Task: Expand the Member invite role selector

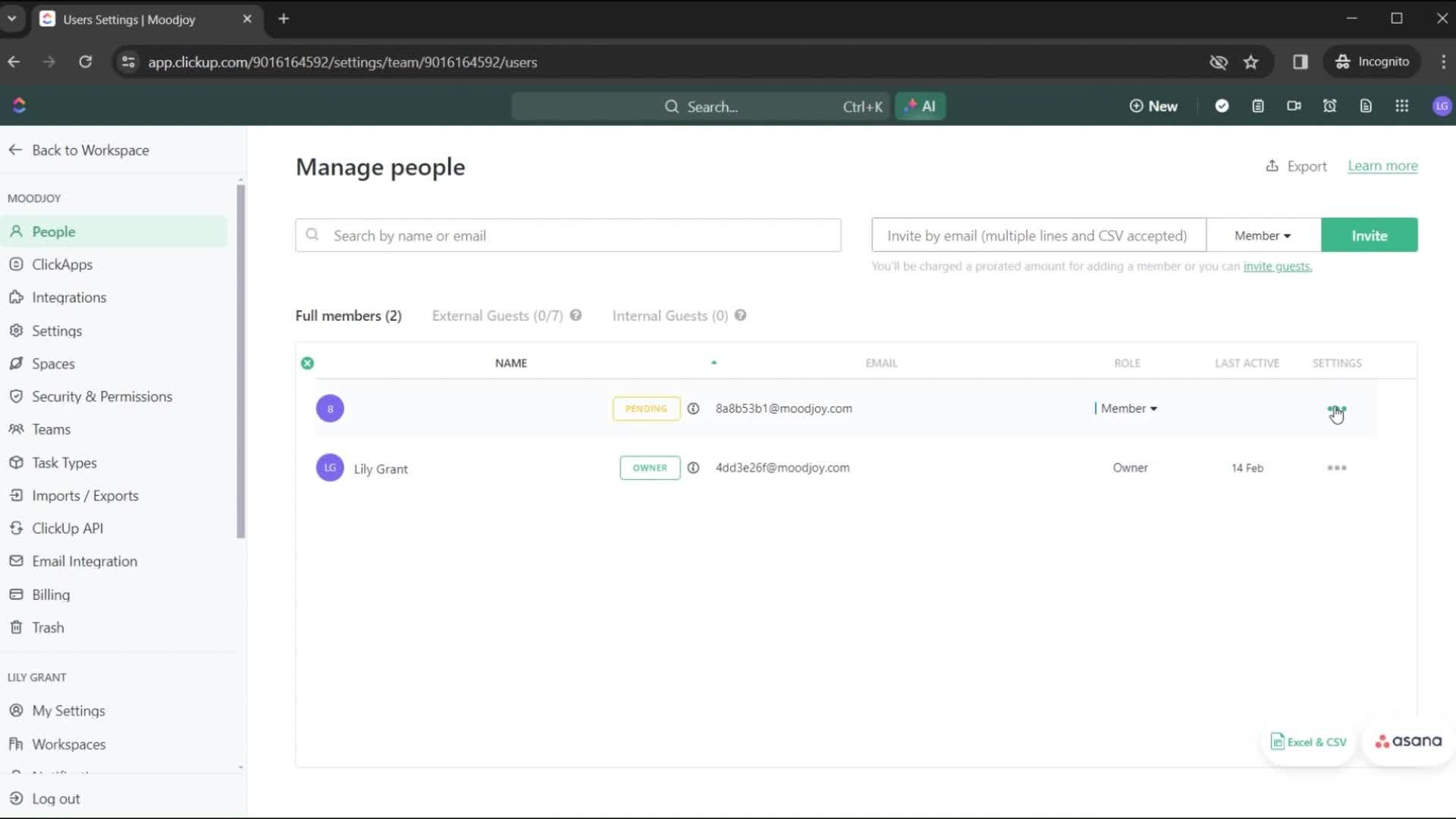Action: (1263, 235)
